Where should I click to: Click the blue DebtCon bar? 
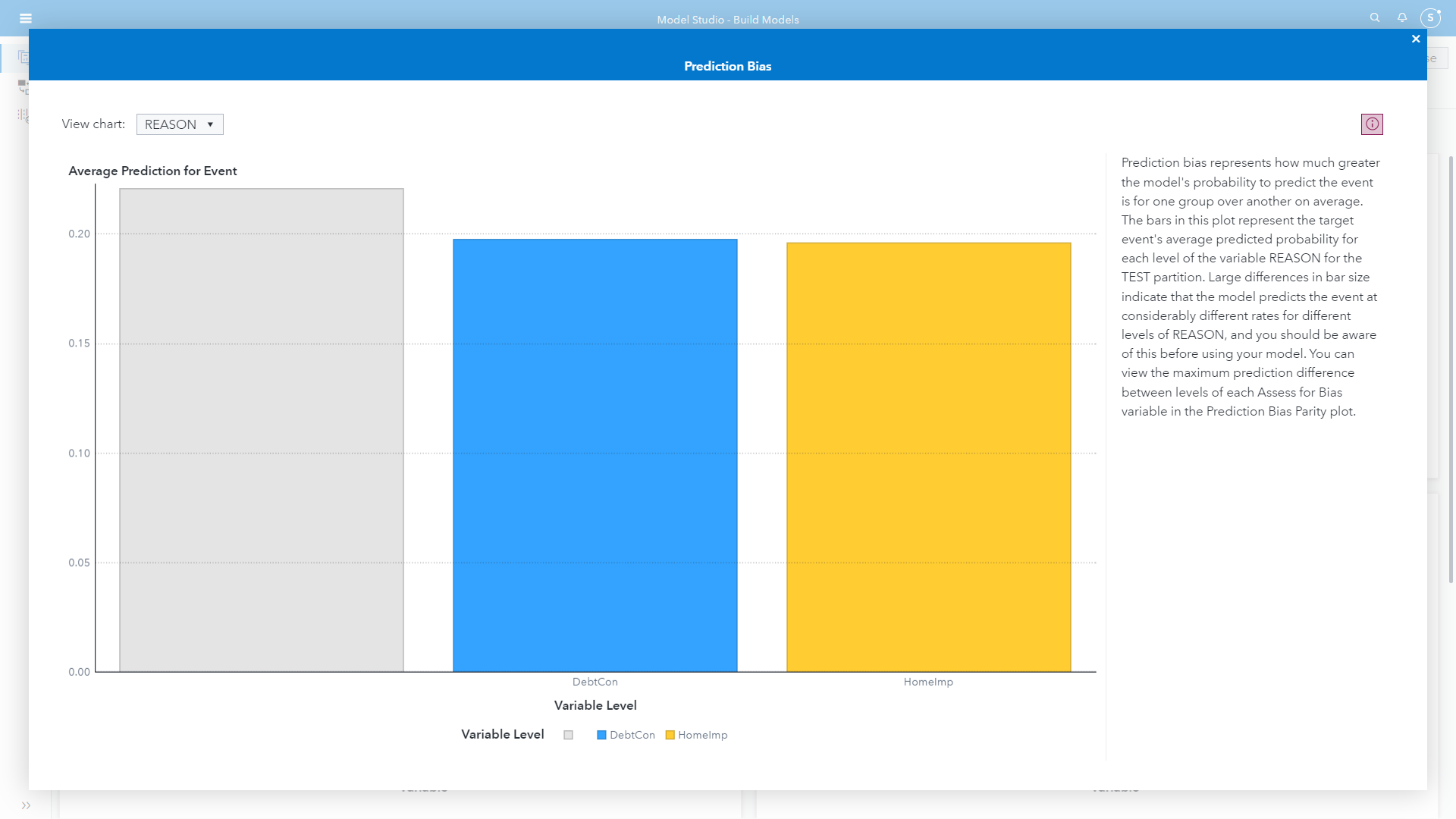coord(595,455)
